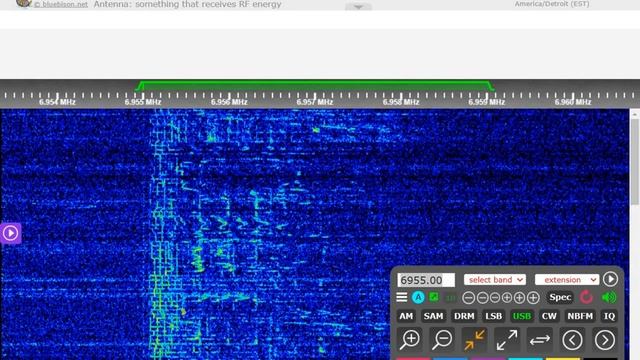Select CW demodulation mode

[549, 316]
